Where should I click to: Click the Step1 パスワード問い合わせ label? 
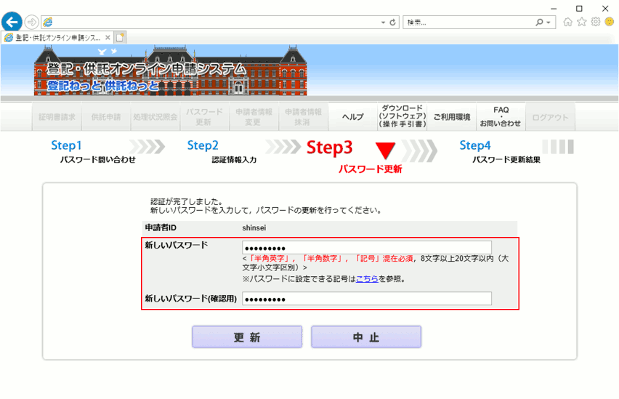[94, 152]
